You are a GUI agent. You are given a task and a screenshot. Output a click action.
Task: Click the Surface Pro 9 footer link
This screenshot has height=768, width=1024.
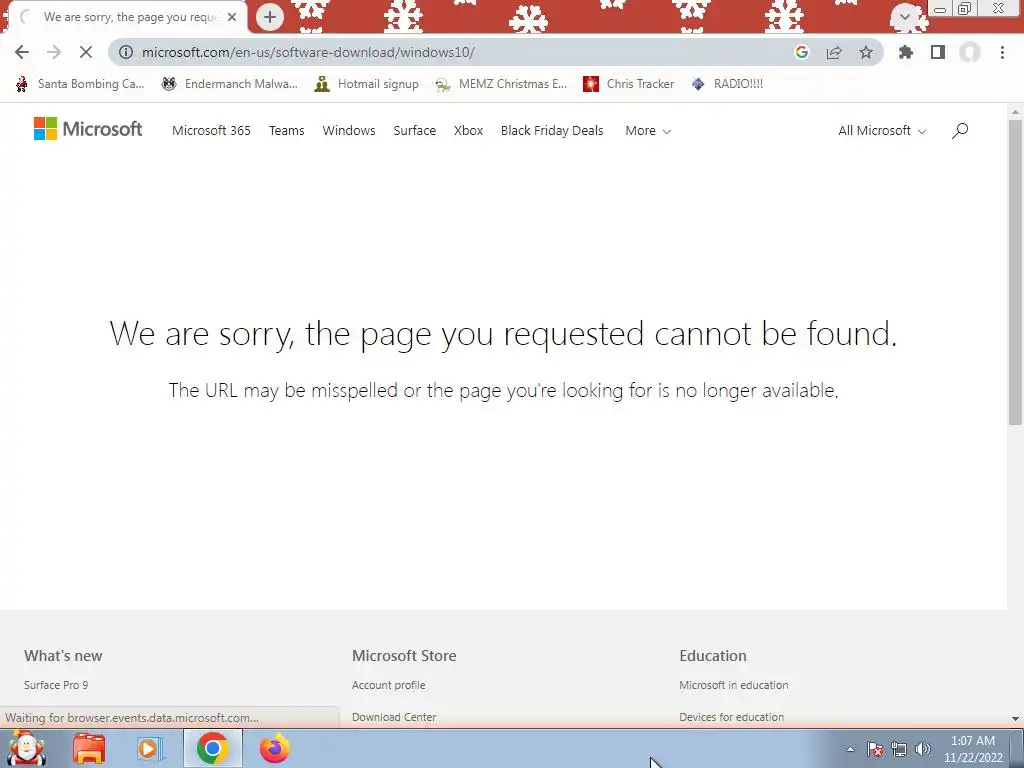point(56,685)
